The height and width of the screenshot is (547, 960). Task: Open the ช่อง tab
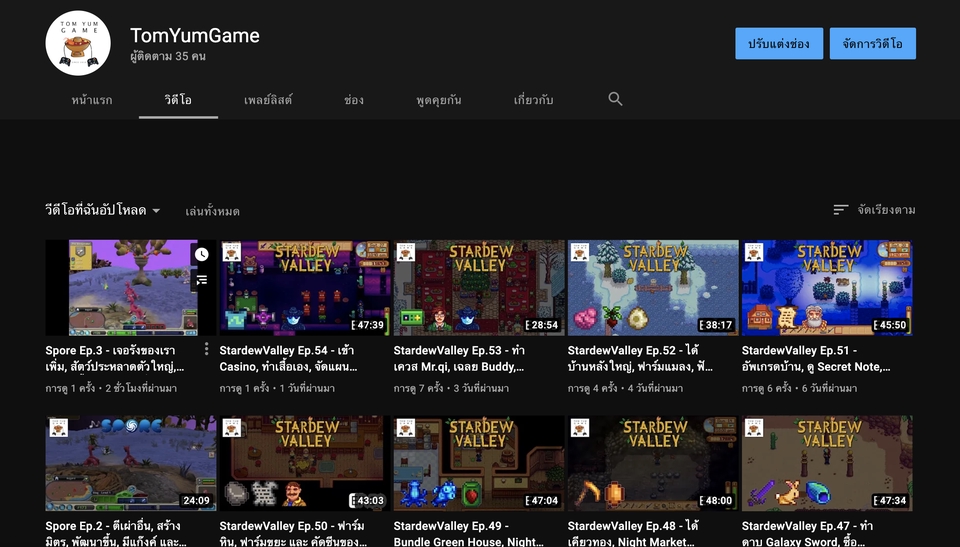tap(354, 100)
